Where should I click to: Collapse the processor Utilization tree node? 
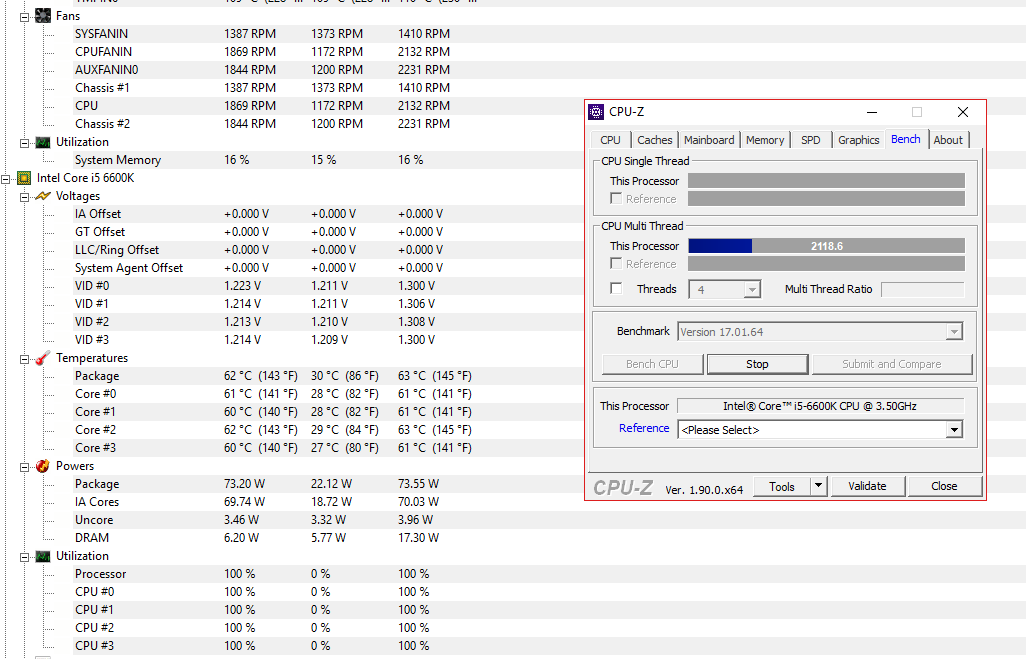[x=24, y=557]
